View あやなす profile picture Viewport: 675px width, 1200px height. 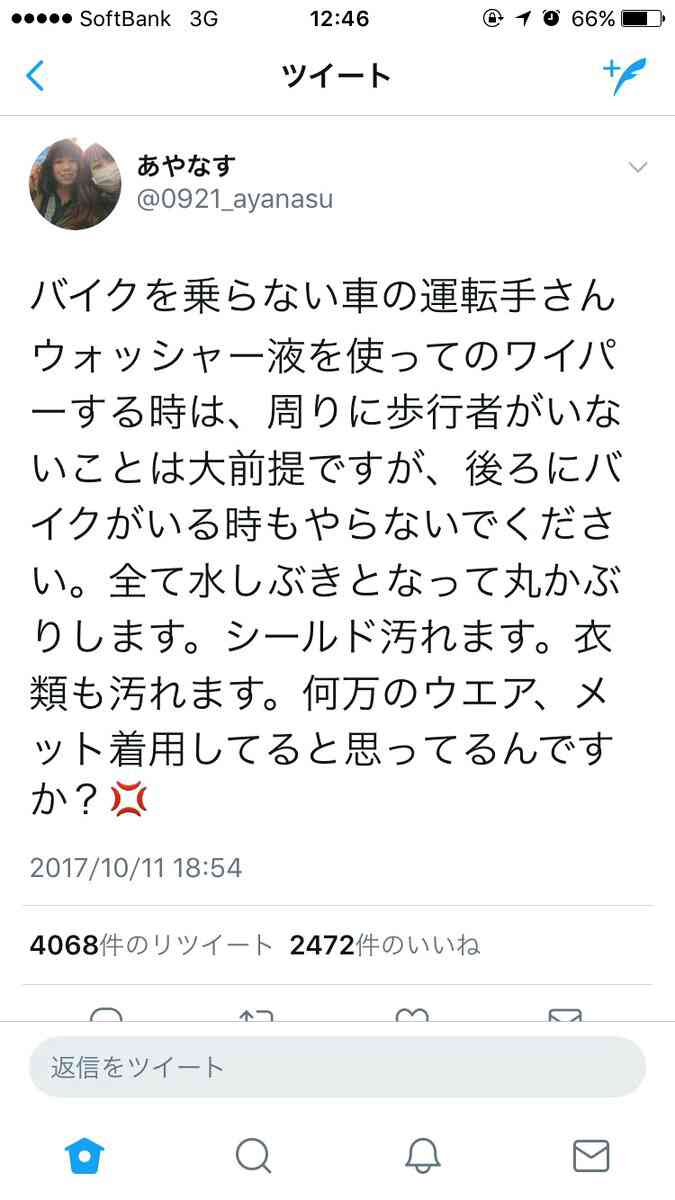pyautogui.click(x=76, y=184)
